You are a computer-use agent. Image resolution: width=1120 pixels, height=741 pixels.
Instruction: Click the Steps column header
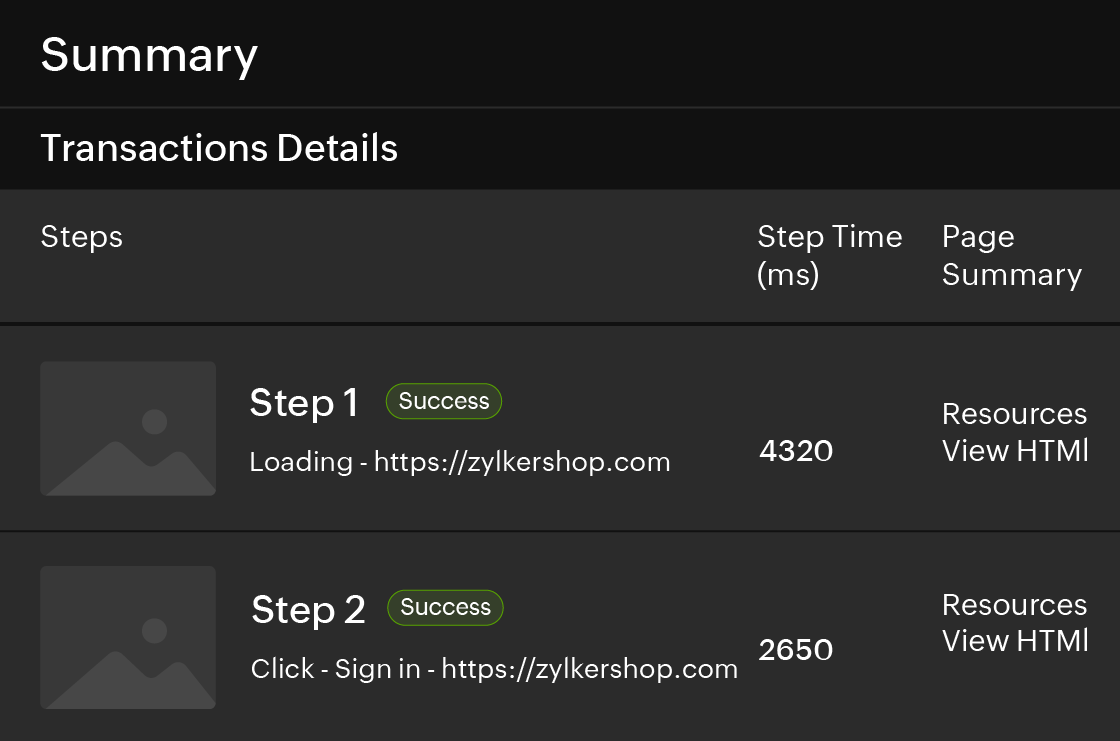(x=82, y=237)
